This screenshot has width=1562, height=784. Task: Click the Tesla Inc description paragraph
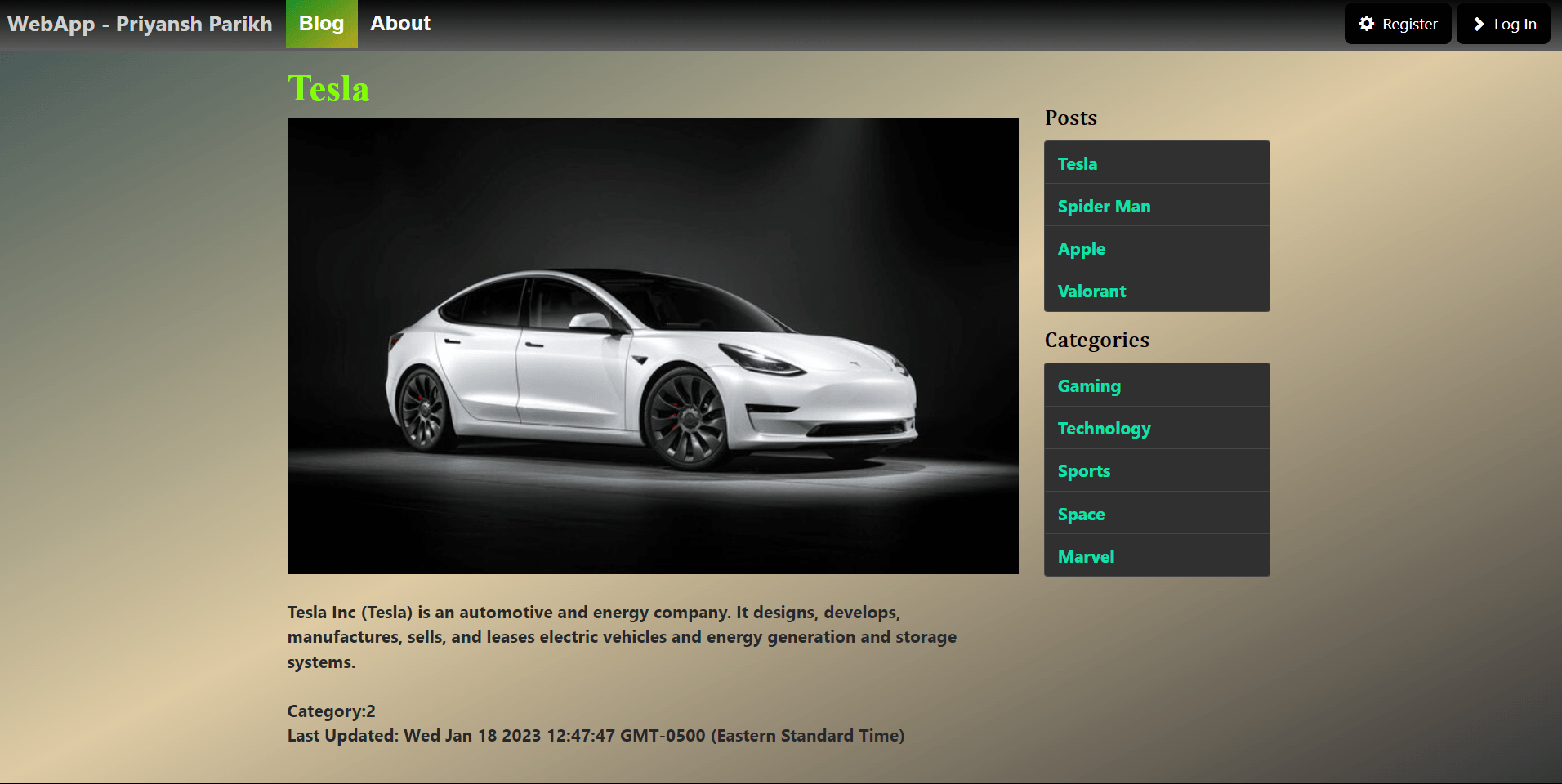click(x=622, y=637)
